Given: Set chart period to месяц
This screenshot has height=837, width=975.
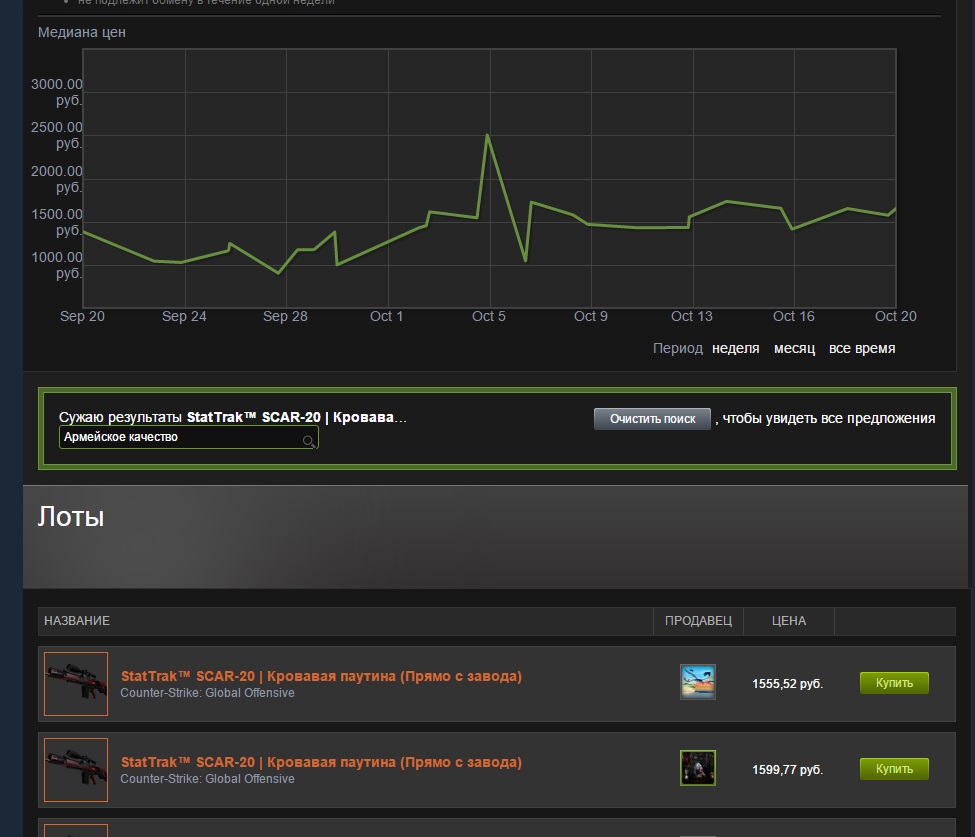Looking at the screenshot, I should 794,348.
